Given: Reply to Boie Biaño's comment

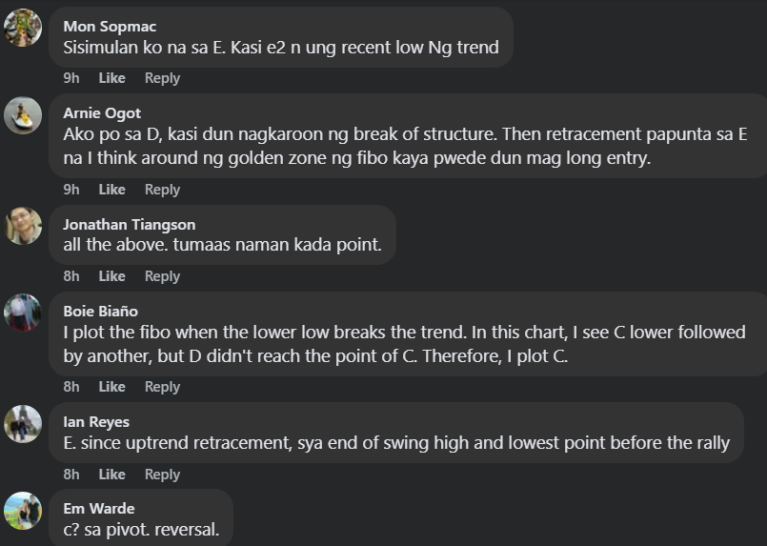Looking at the screenshot, I should [162, 387].
